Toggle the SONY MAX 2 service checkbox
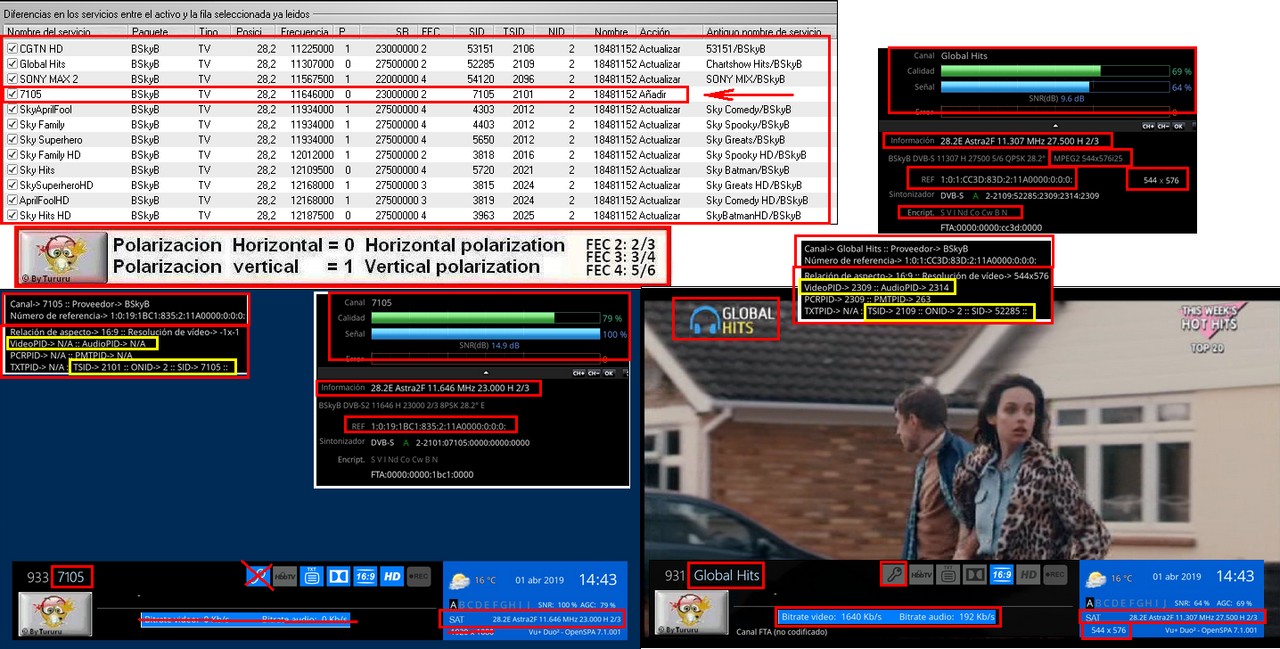Screen dimensions: 1280x649 click(x=12, y=78)
